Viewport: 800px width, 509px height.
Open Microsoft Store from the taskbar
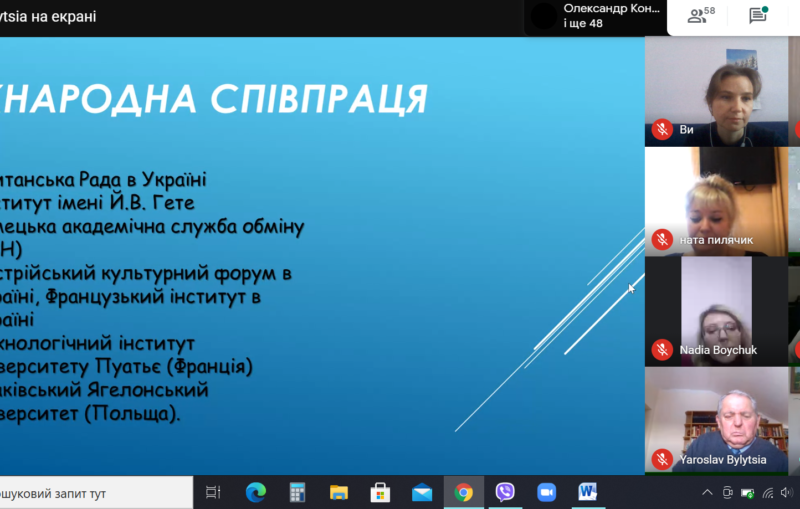(x=380, y=493)
